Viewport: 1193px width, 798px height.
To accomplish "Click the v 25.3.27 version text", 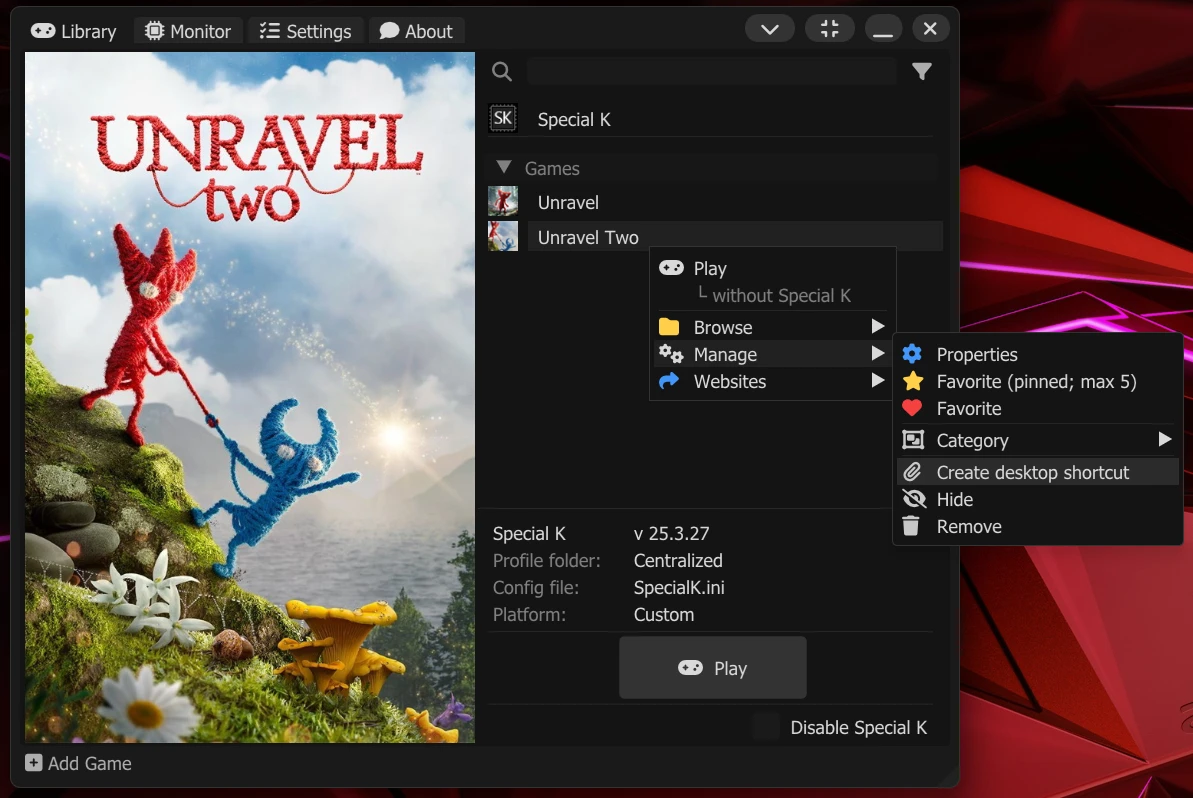I will [671, 534].
